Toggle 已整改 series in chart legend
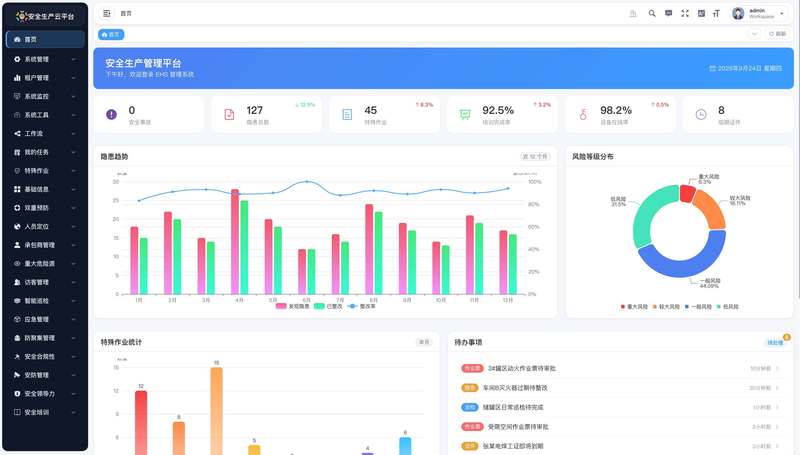This screenshot has height=455, width=800. pyautogui.click(x=328, y=306)
